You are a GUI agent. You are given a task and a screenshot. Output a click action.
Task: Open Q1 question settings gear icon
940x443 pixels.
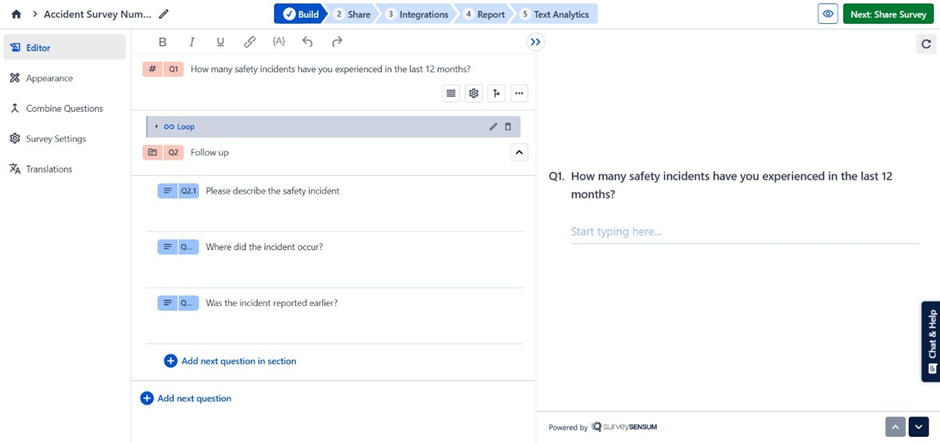[474, 93]
